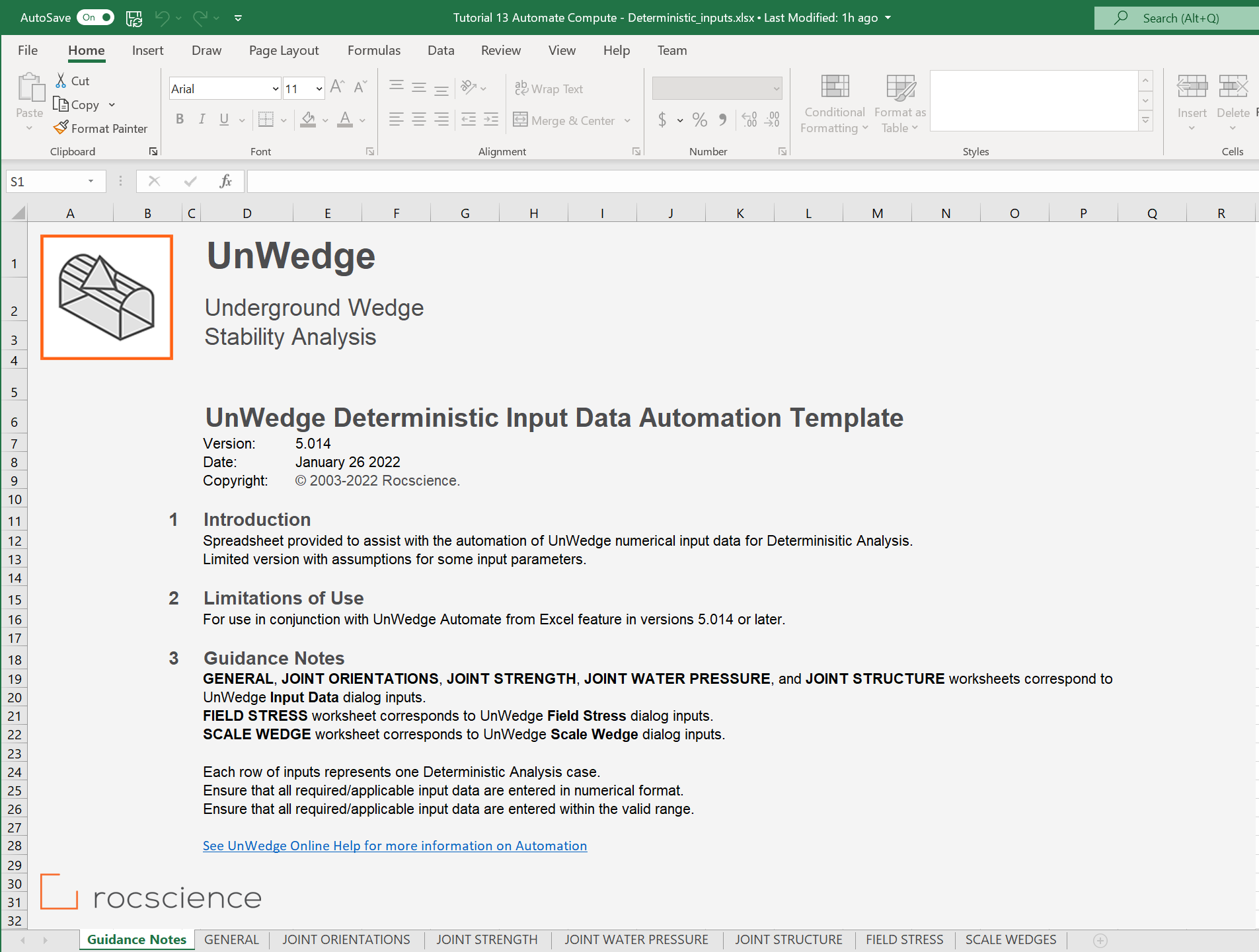The width and height of the screenshot is (1259, 952).
Task: Click the Cut scissors icon
Action: (x=61, y=81)
